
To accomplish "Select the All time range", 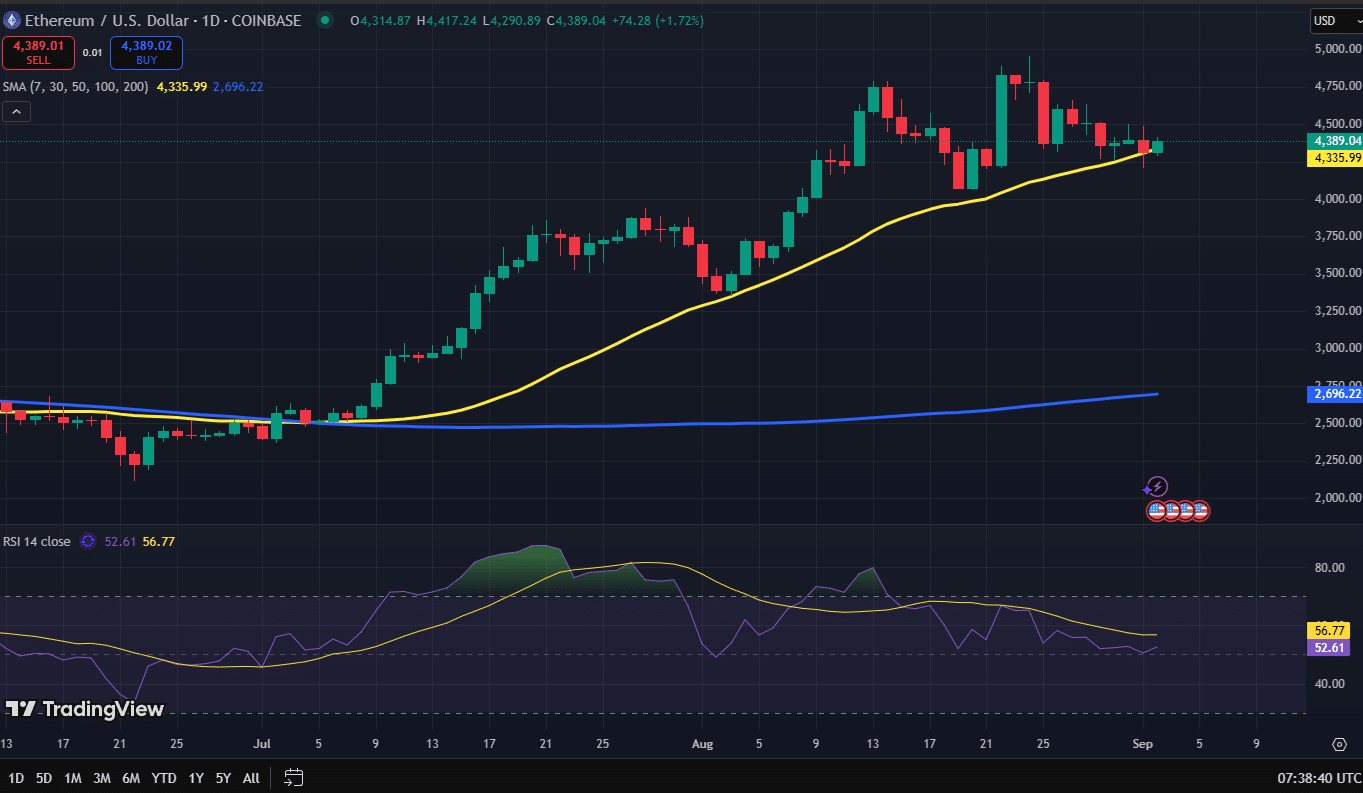I will point(251,777).
